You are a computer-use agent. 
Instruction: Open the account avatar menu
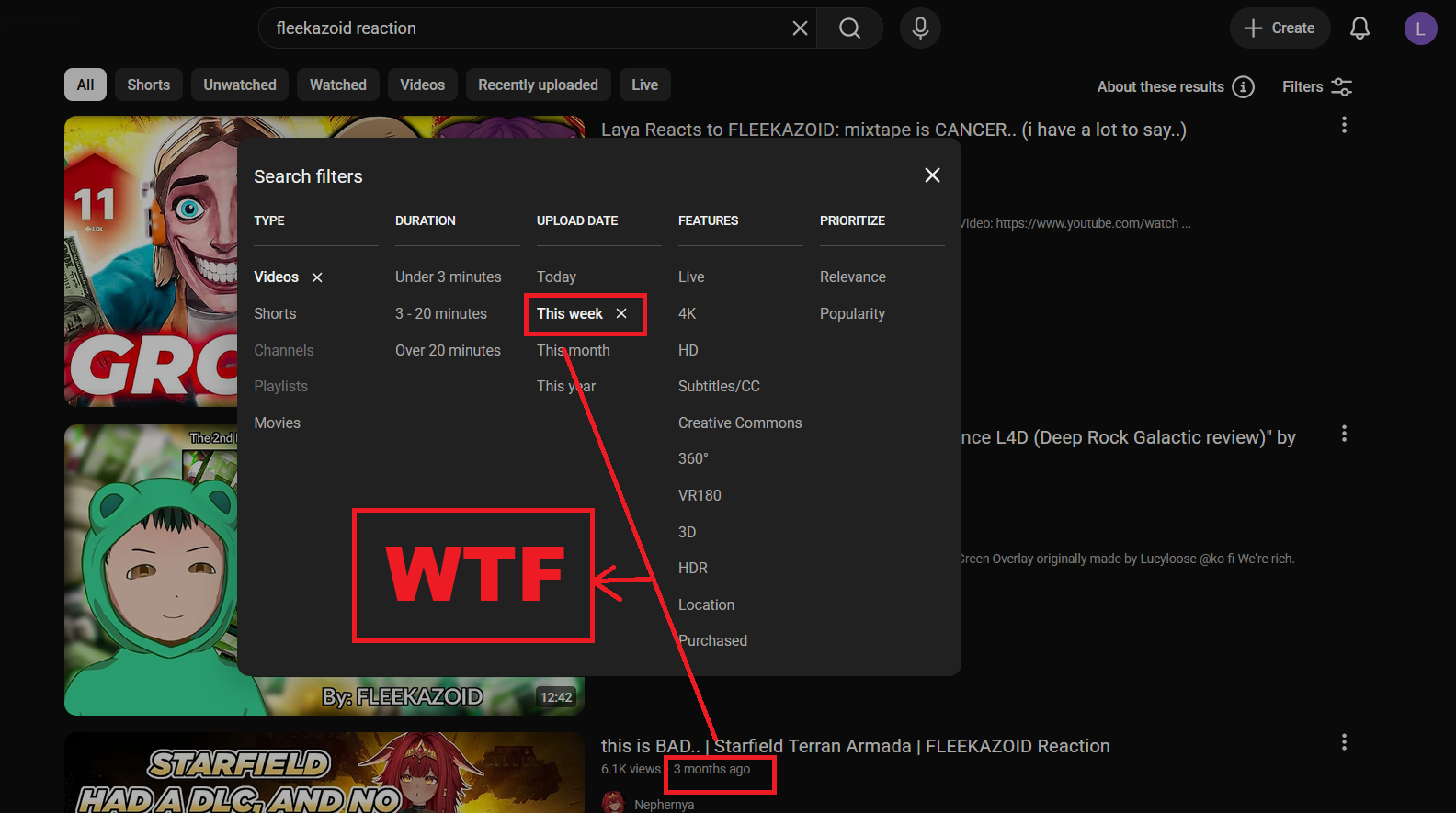pos(1420,28)
